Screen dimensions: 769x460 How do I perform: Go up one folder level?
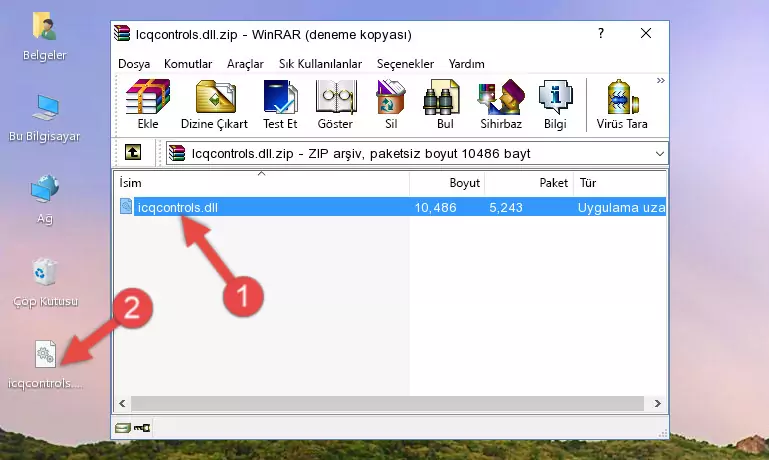click(x=133, y=153)
